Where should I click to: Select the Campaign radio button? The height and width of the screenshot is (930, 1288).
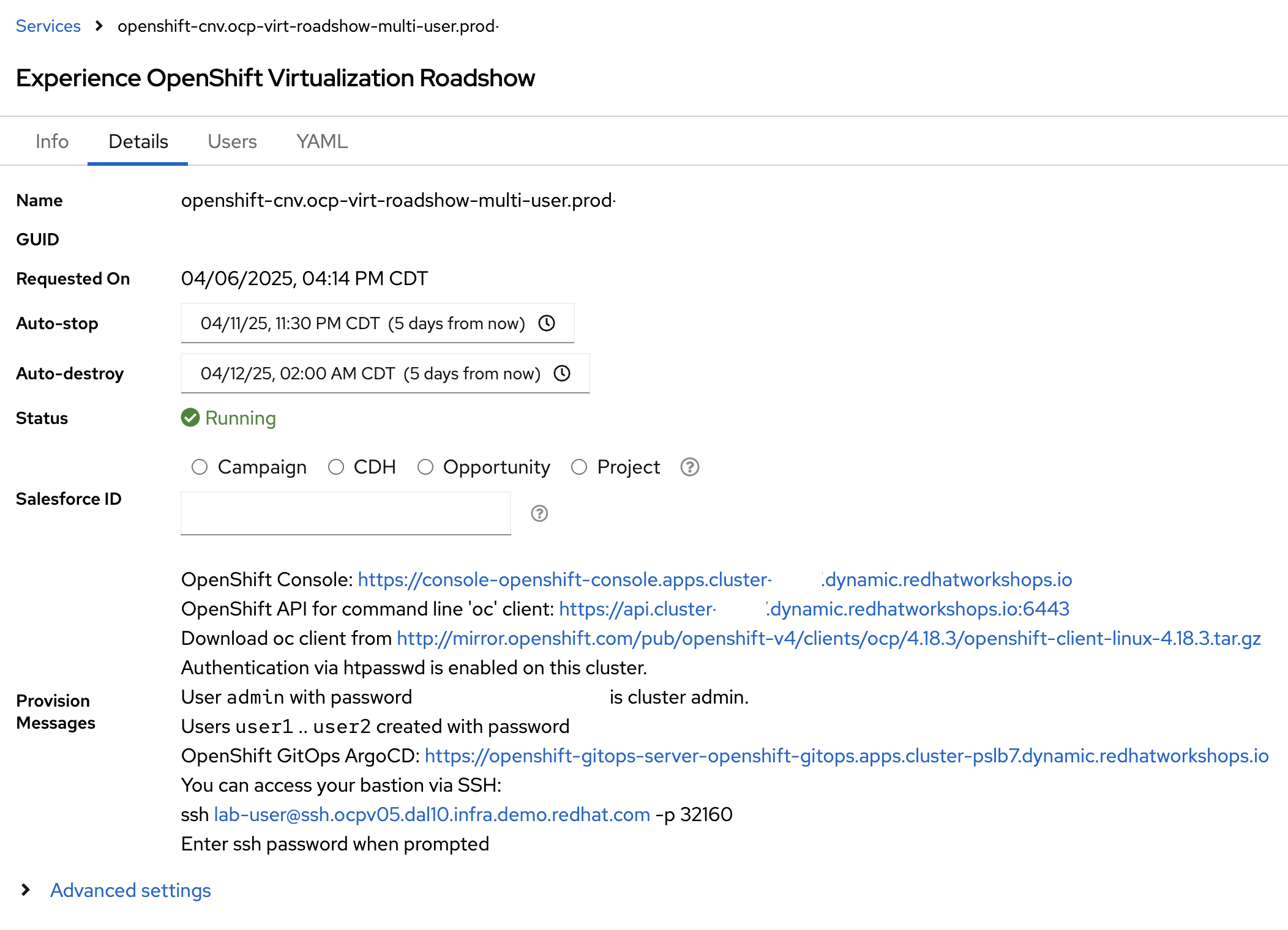tap(200, 467)
